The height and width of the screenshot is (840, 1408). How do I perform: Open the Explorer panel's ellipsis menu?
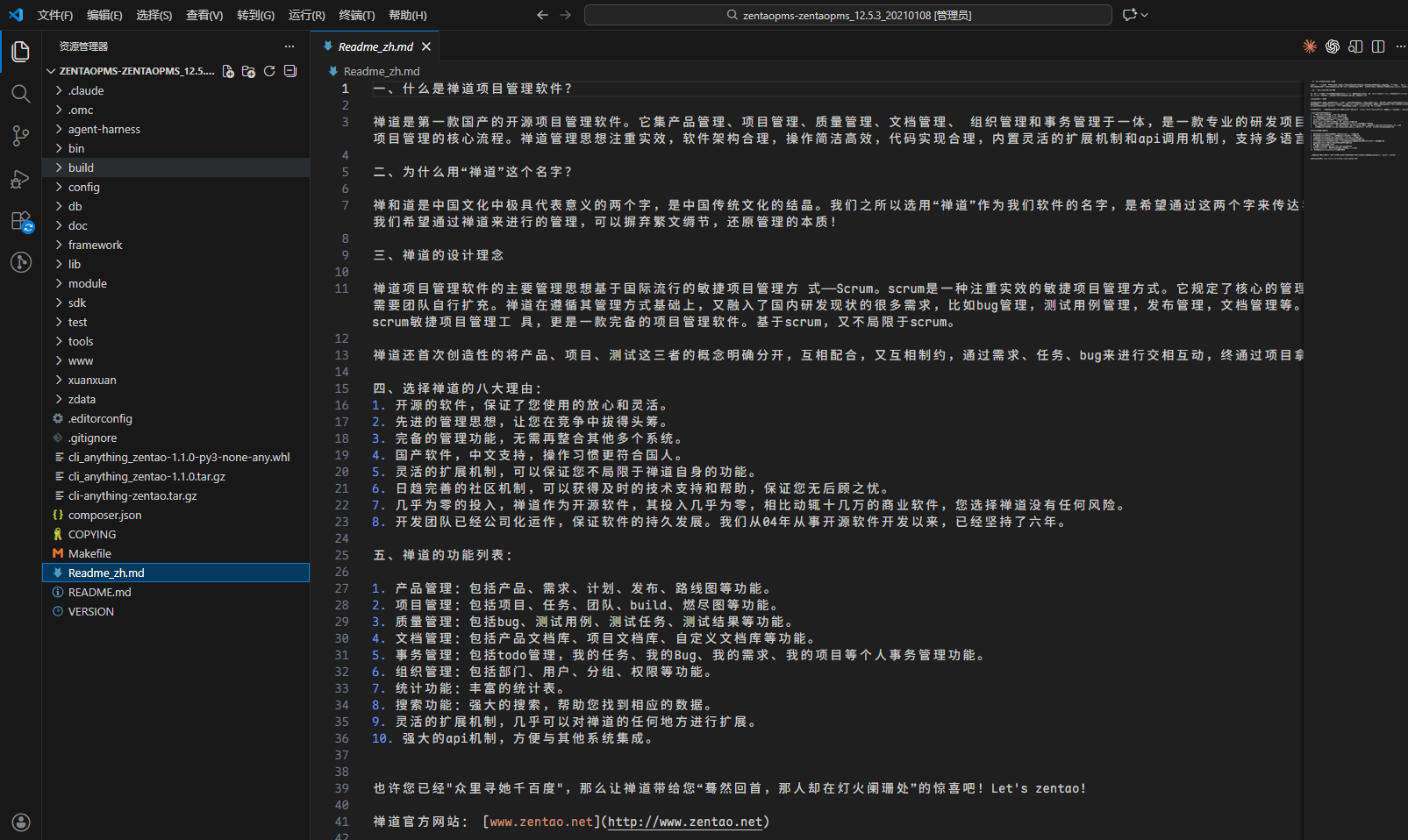tap(289, 46)
